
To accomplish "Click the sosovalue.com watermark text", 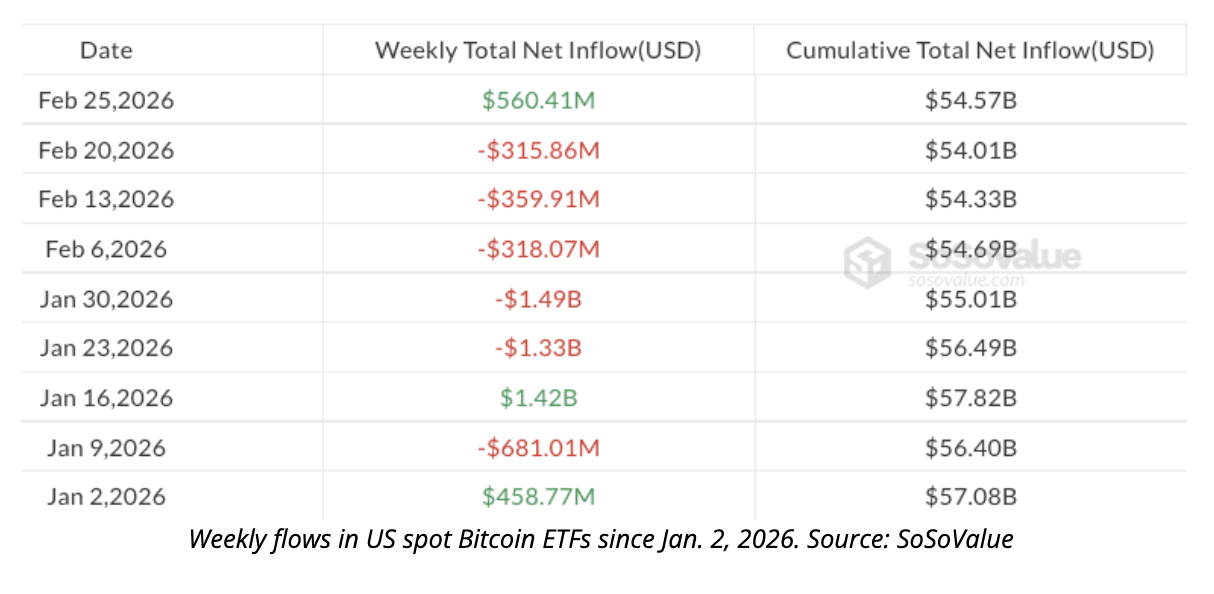I will (966, 280).
